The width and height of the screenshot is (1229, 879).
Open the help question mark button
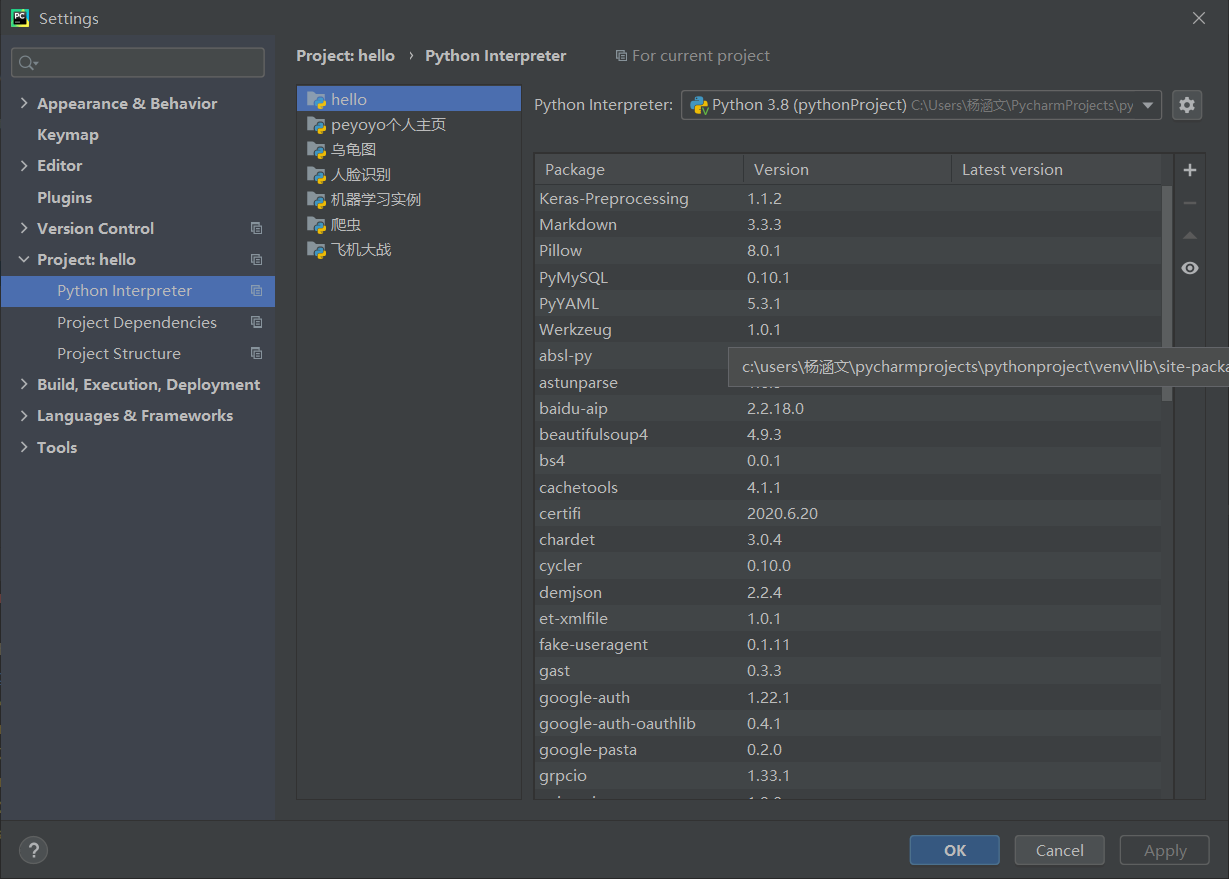pyautogui.click(x=33, y=850)
